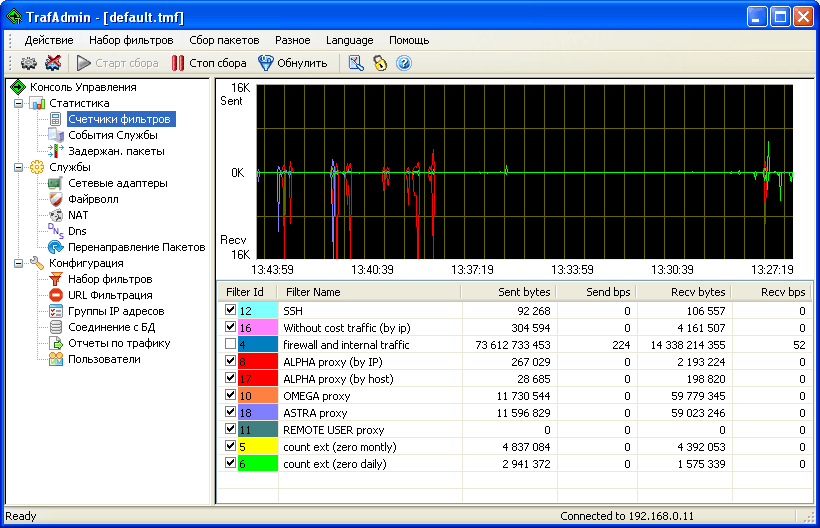Open Пользователи in the configuration tree
This screenshot has height=528, width=820.
[104, 359]
